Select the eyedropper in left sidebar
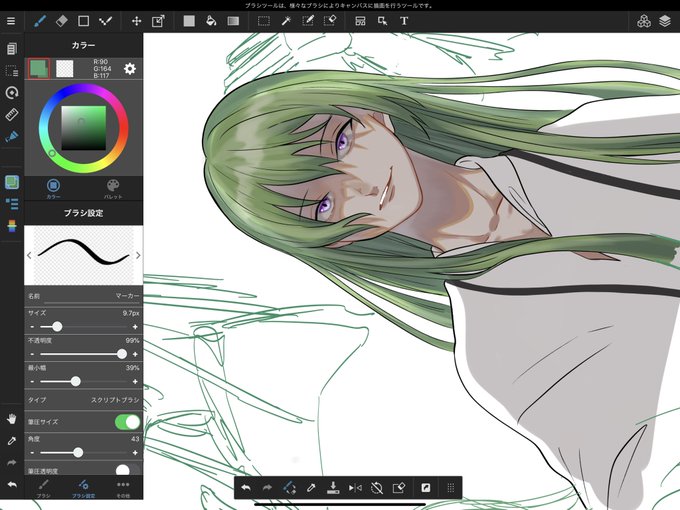 pos(12,441)
